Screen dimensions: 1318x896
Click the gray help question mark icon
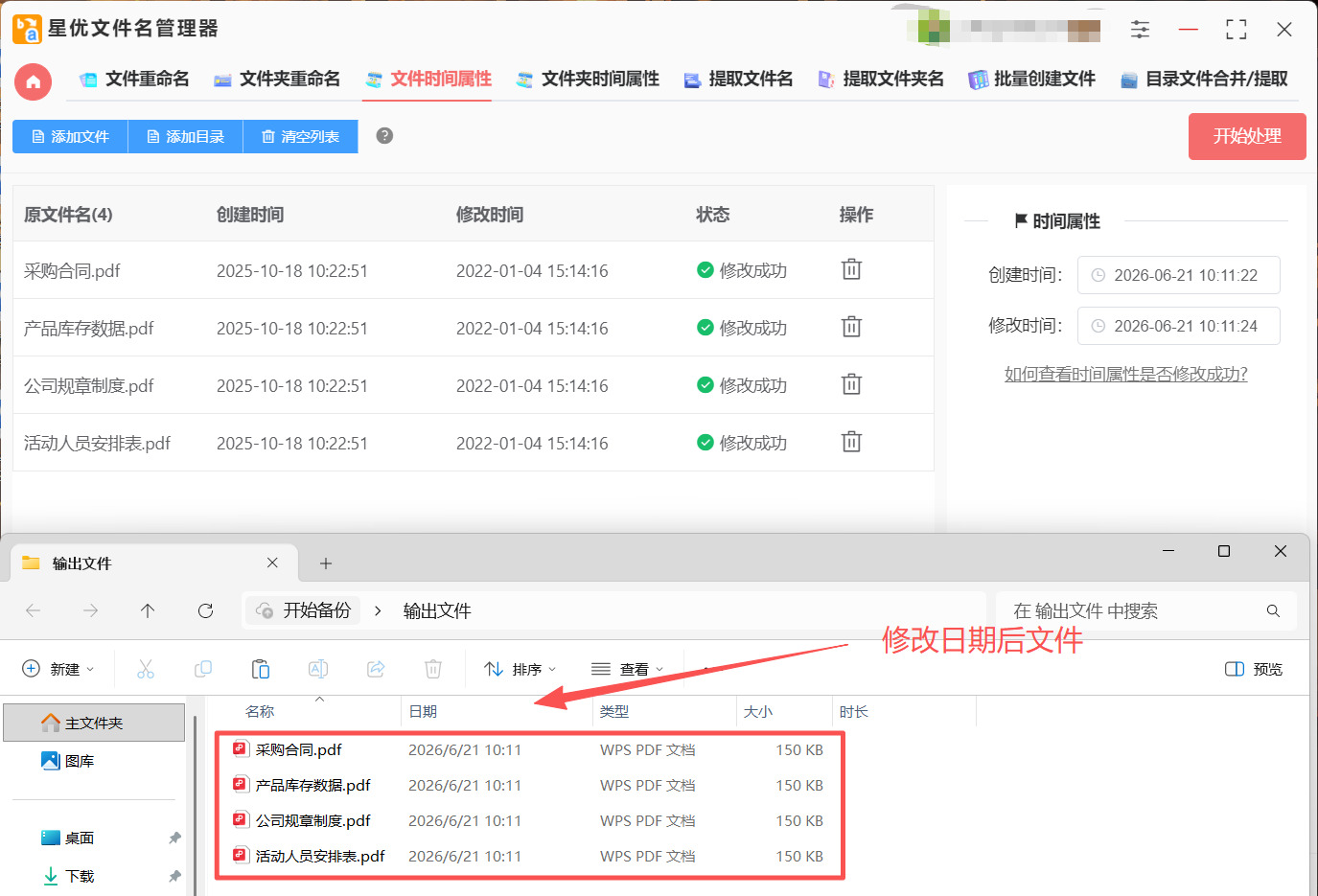pyautogui.click(x=384, y=135)
